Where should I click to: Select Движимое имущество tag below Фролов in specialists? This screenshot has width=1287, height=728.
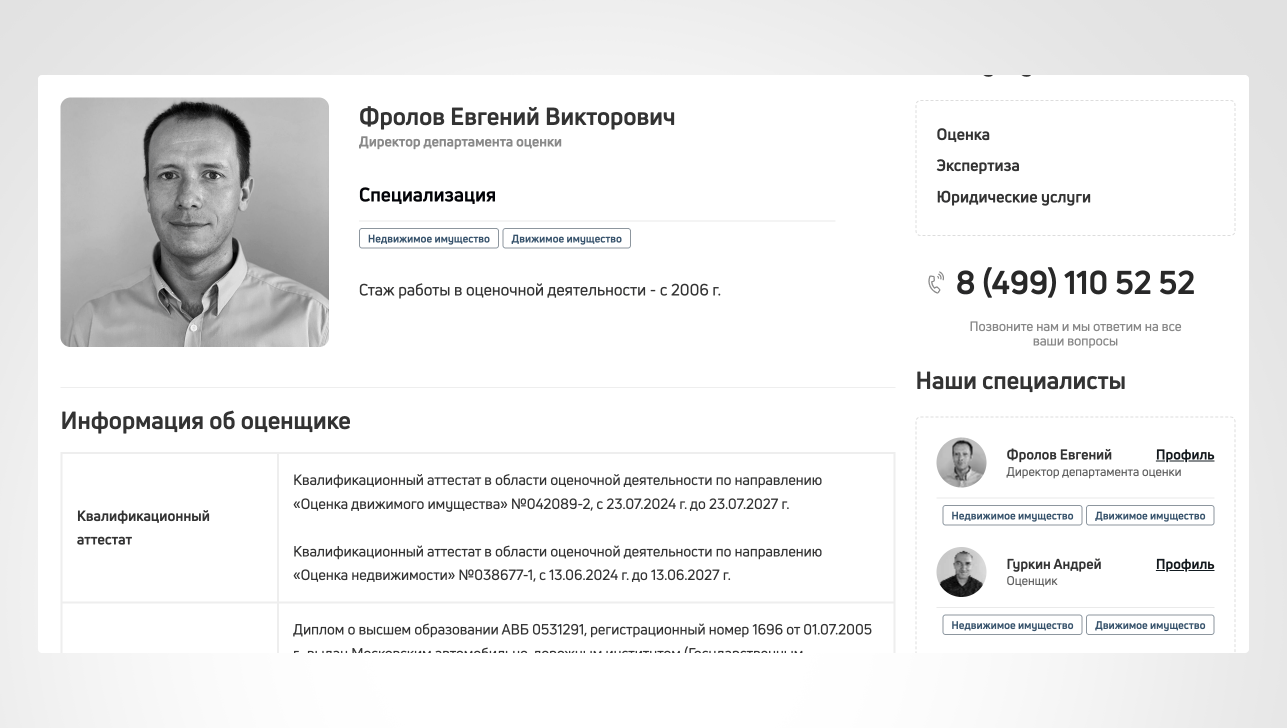pyautogui.click(x=1150, y=516)
